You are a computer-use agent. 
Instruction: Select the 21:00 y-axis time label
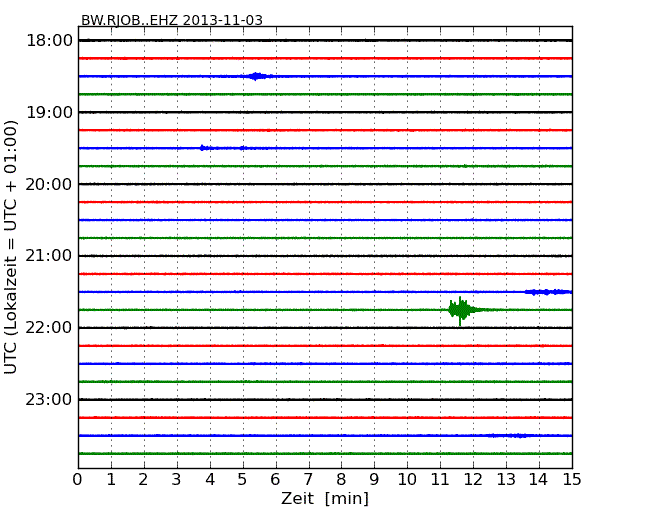click(49, 256)
